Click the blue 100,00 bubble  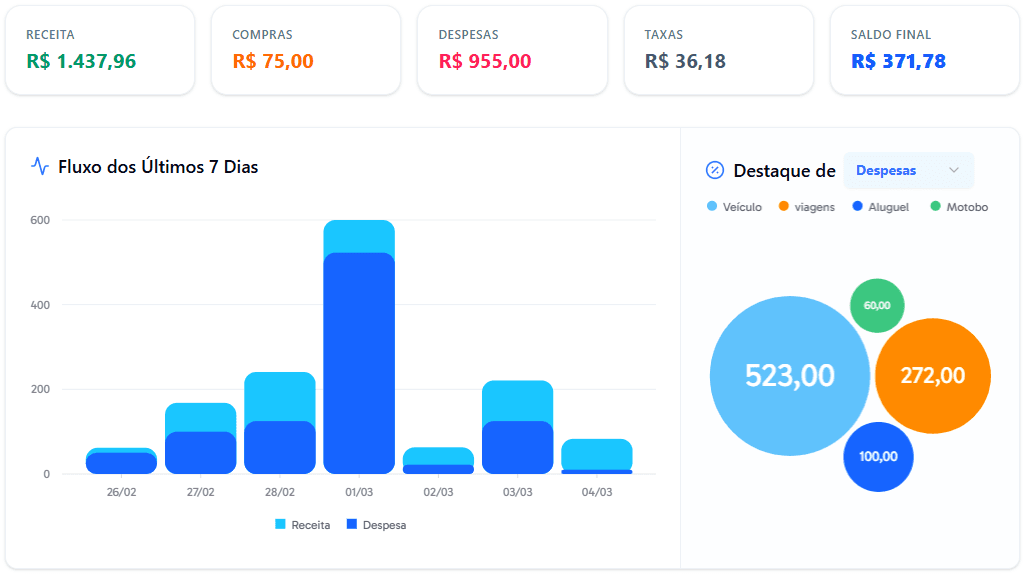pyautogui.click(x=878, y=457)
